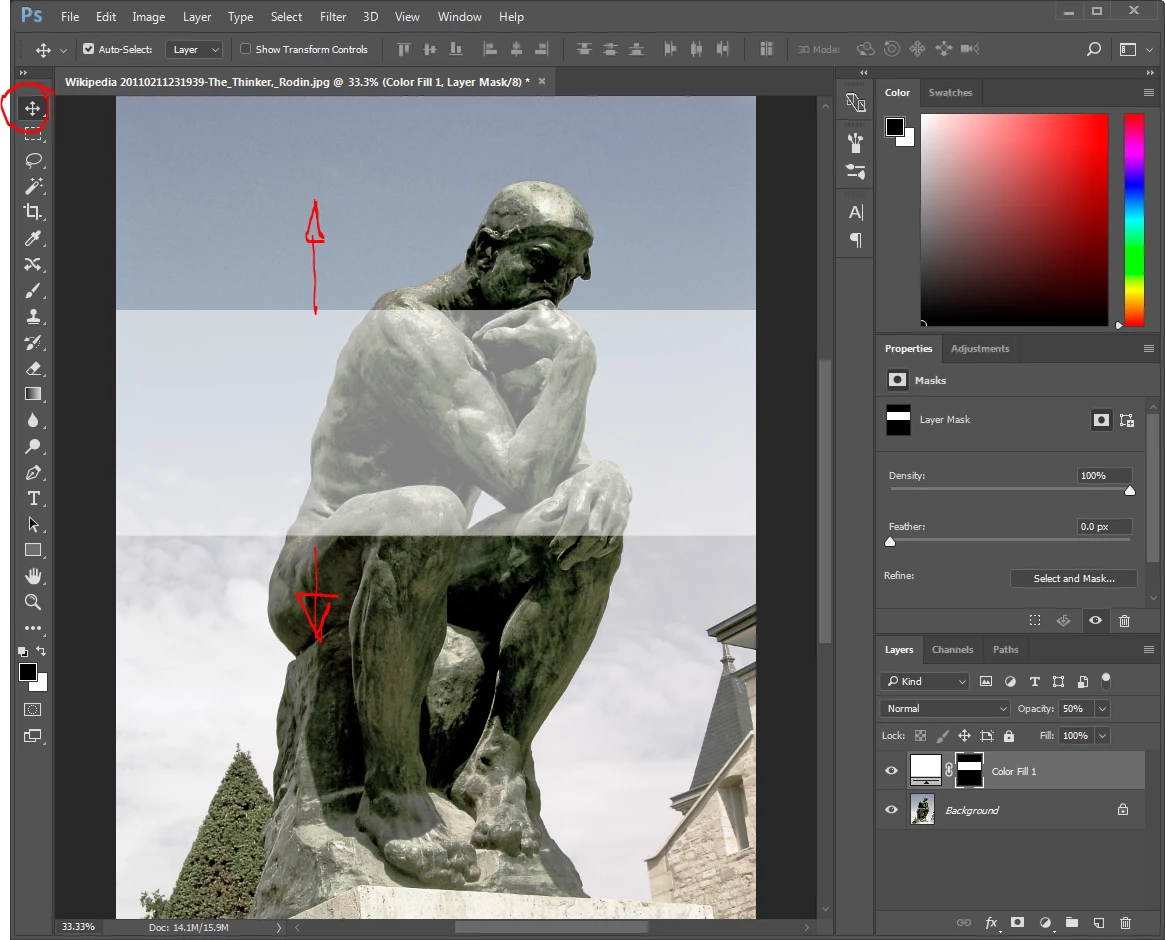Viewport: 1165px width, 940px height.
Task: Swap foreground and background colors
Action: tap(41, 651)
